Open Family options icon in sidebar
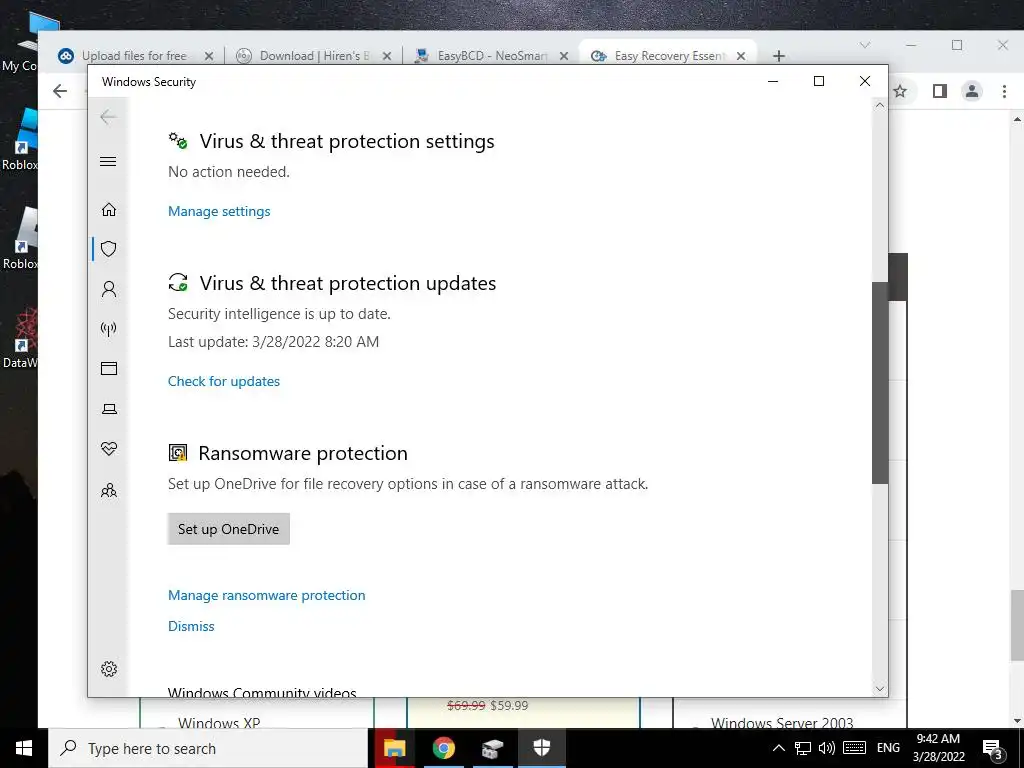Image resolution: width=1024 pixels, height=768 pixels. (109, 490)
